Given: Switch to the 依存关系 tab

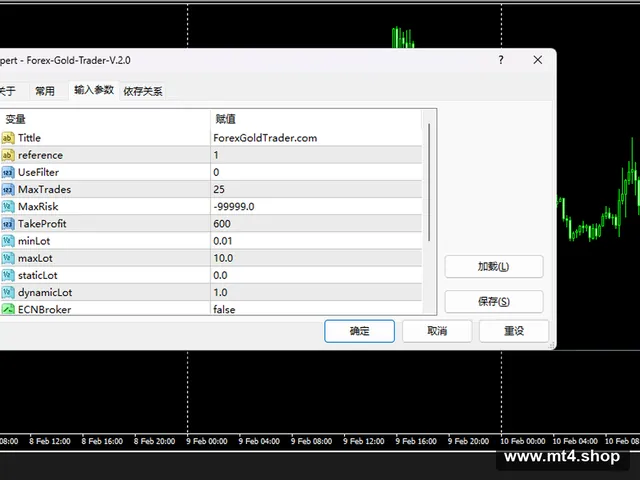Looking at the screenshot, I should coord(143,91).
